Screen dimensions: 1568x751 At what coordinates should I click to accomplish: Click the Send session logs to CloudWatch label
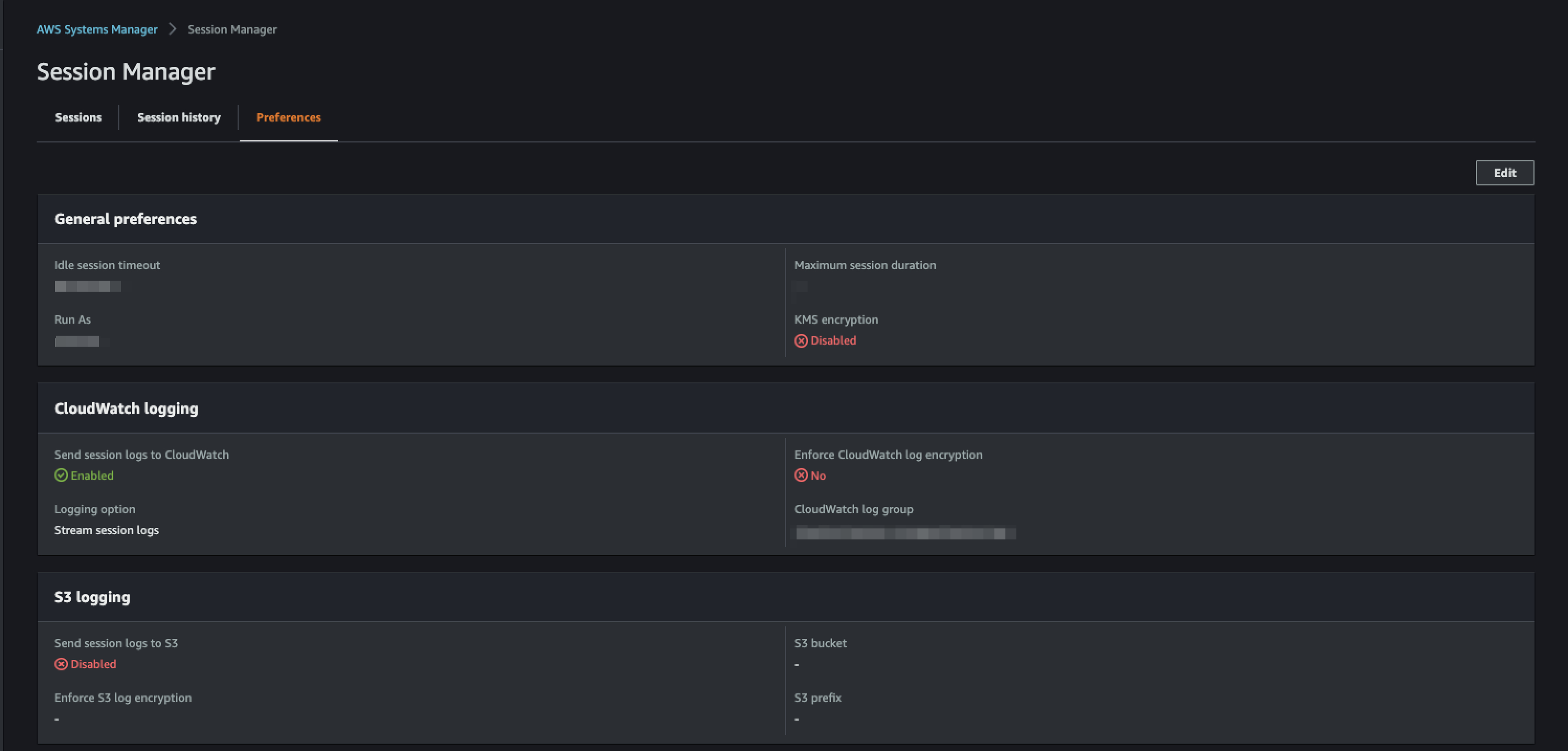click(142, 455)
